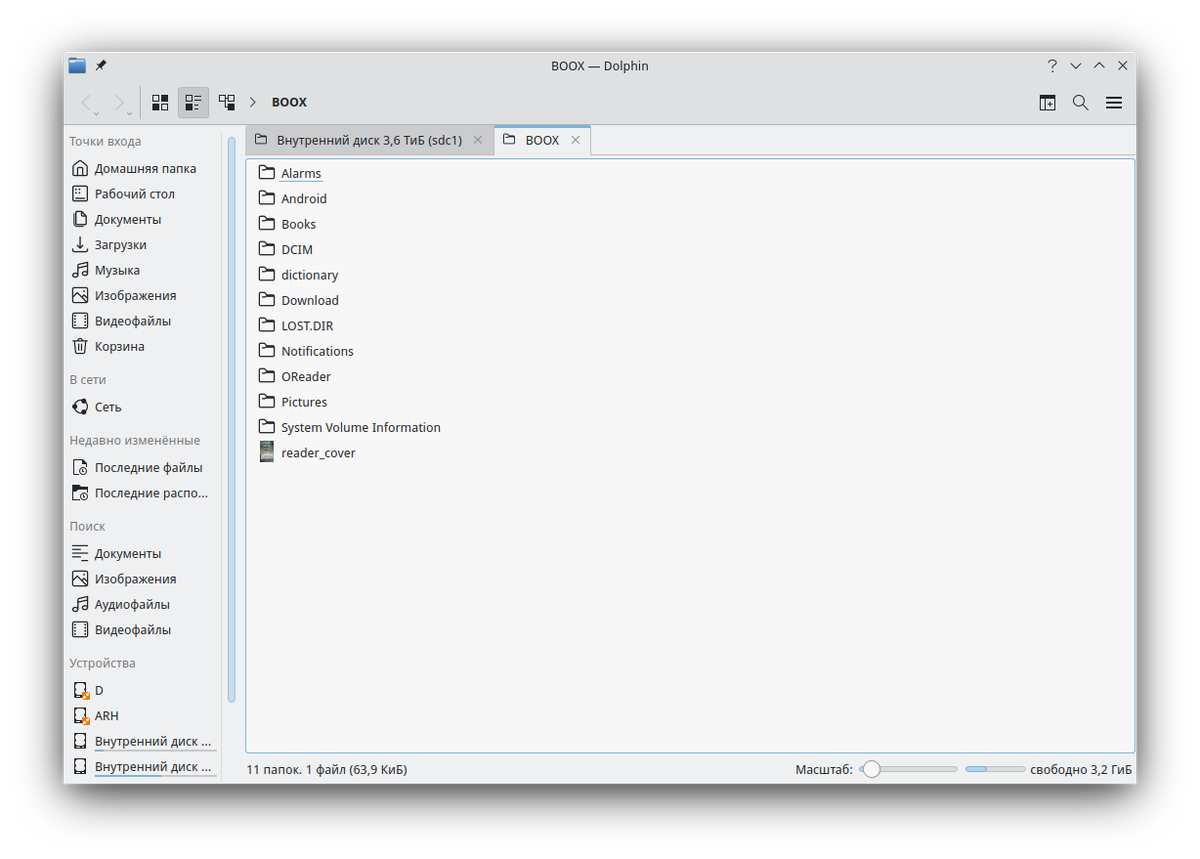Click the pin window icon

click(101, 66)
